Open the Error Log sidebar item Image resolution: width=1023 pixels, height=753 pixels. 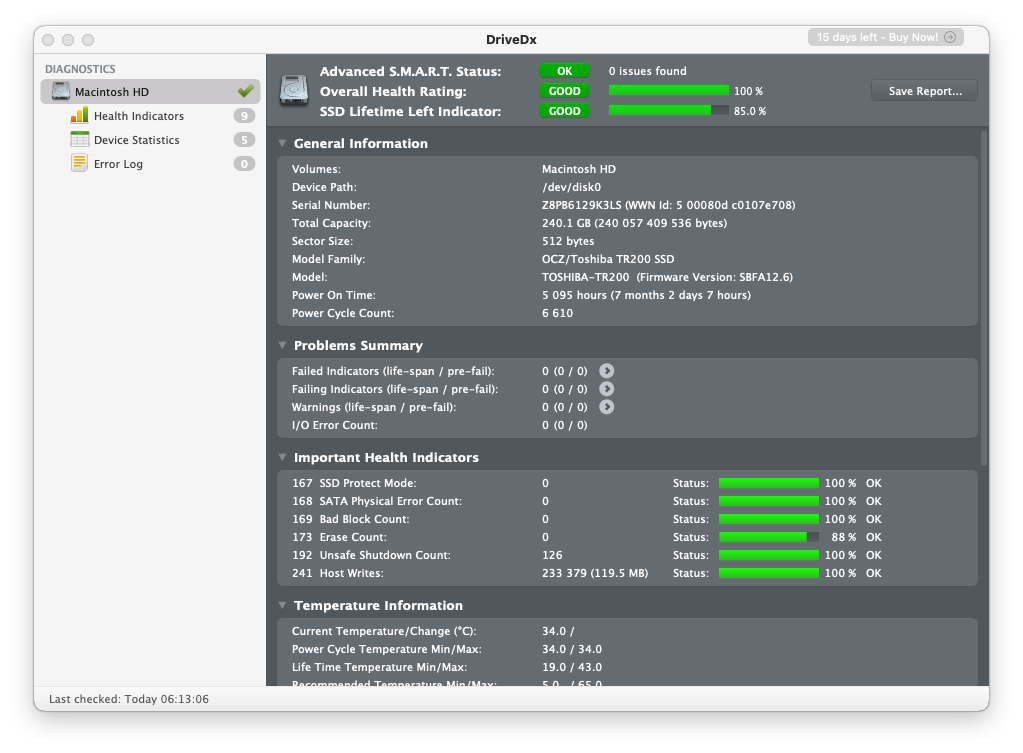pos(118,164)
